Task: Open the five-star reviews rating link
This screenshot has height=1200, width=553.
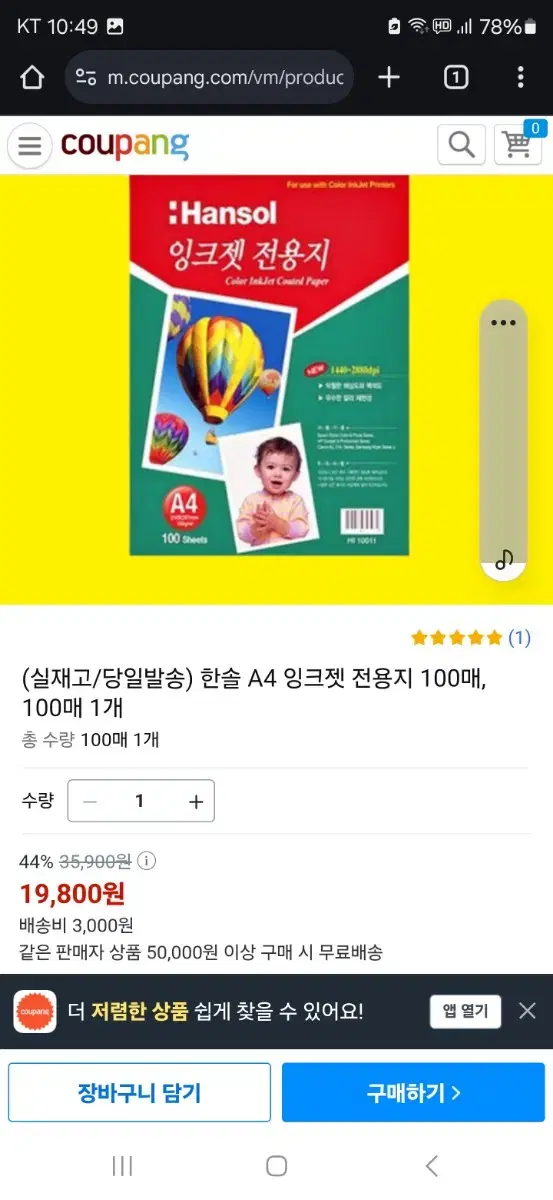Action: coord(471,637)
